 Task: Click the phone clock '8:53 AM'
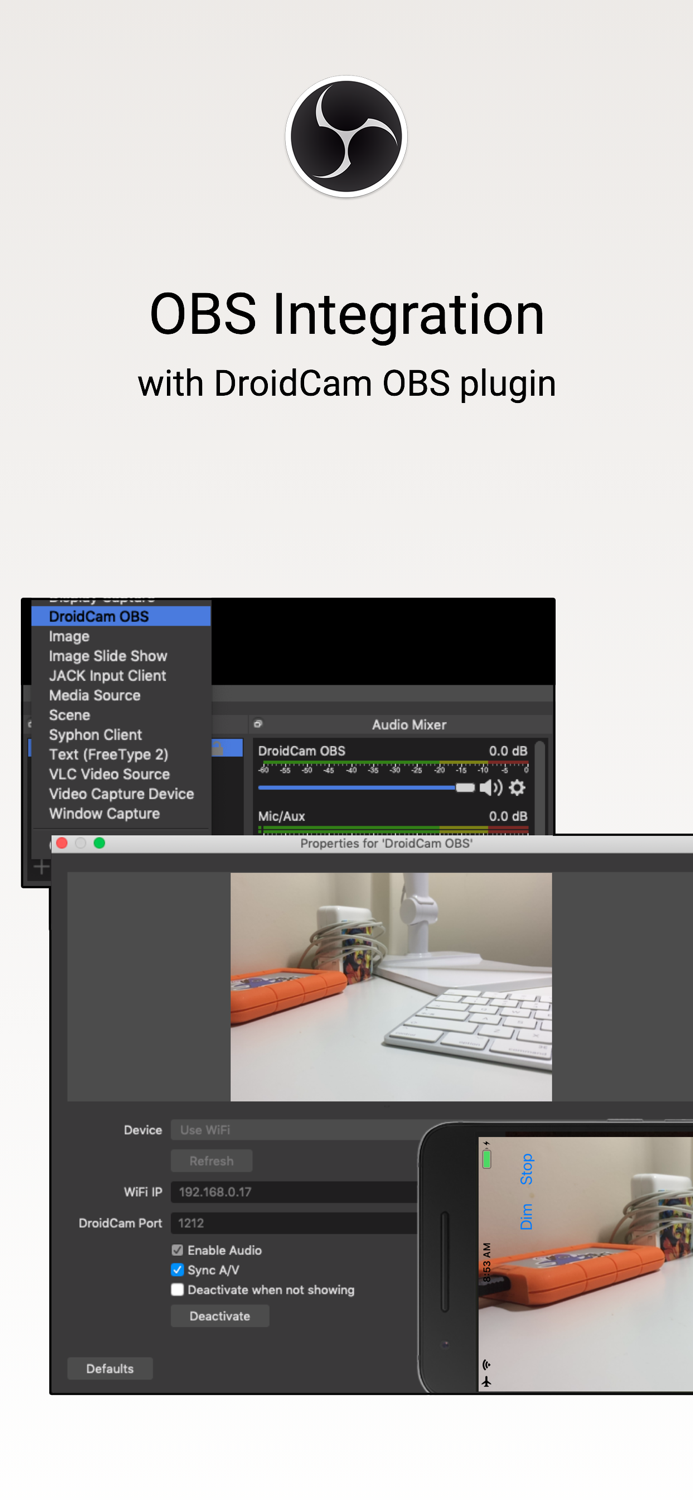coord(487,1264)
